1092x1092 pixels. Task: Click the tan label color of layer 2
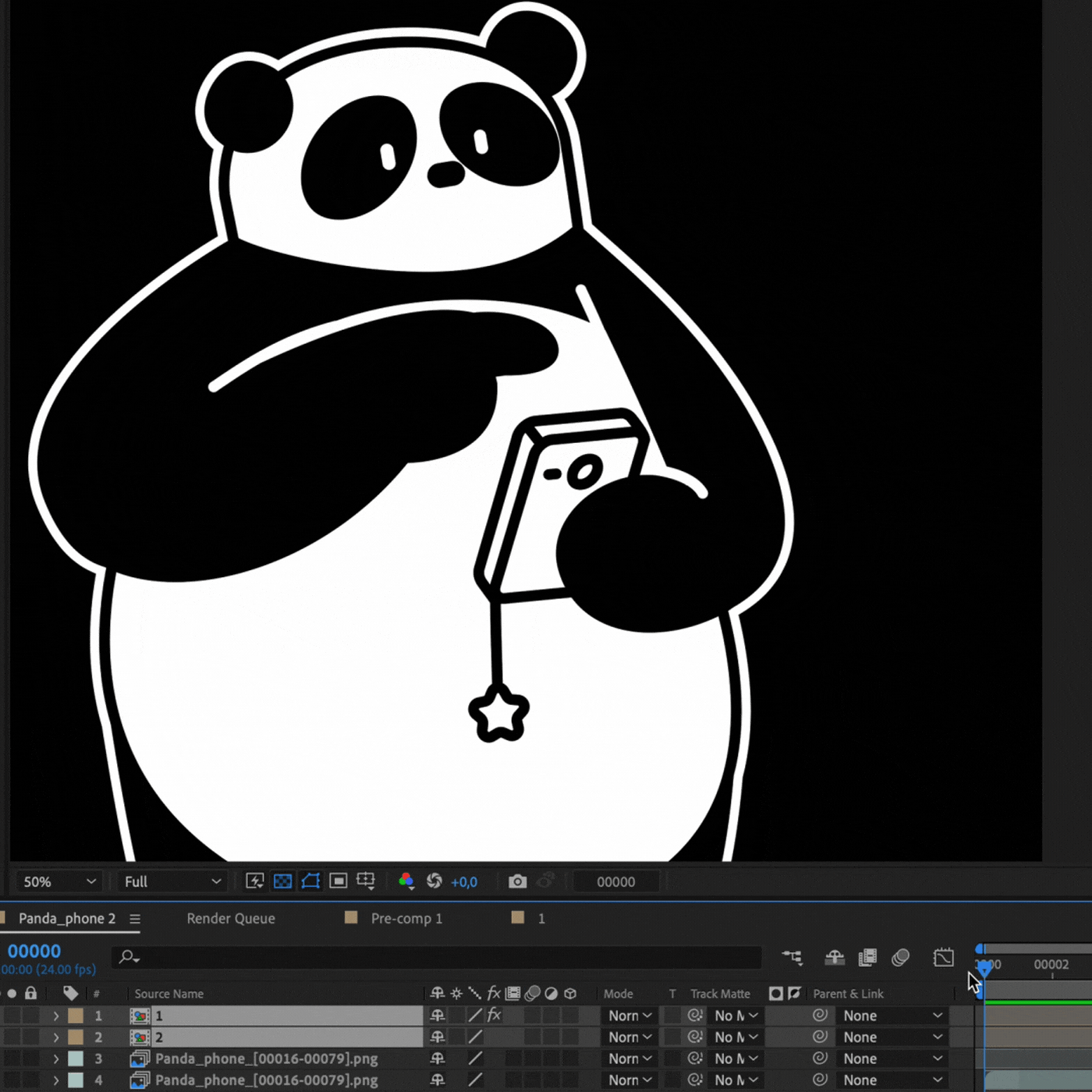[76, 1037]
